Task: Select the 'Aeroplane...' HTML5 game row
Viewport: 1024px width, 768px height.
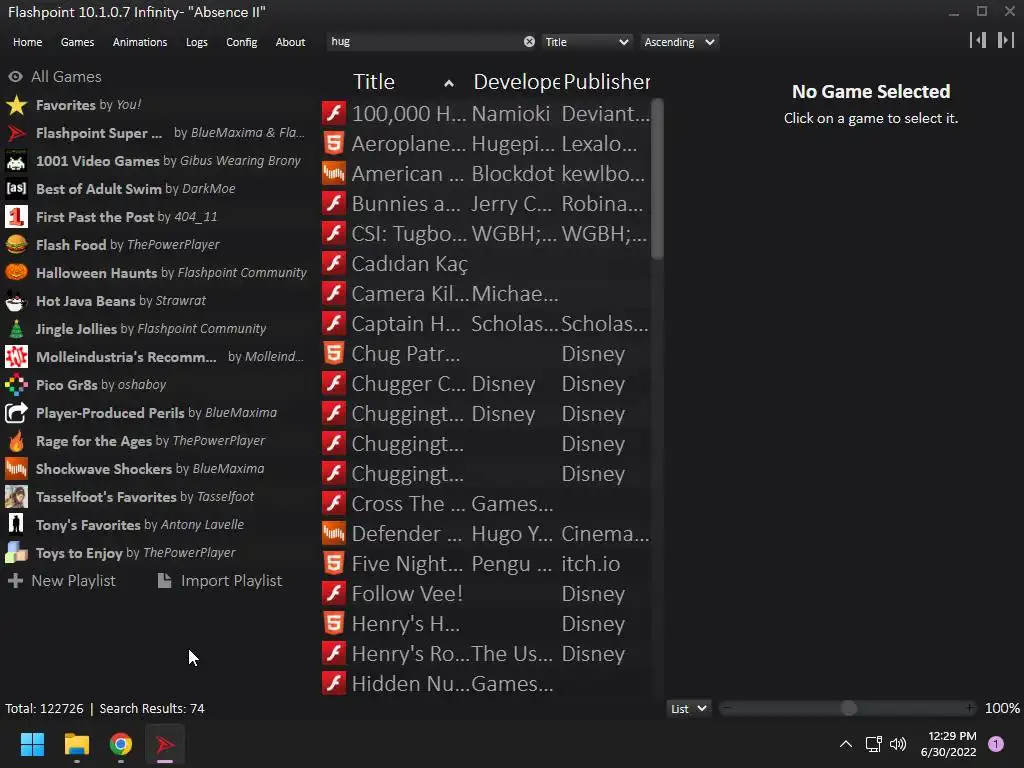Action: pyautogui.click(x=486, y=143)
